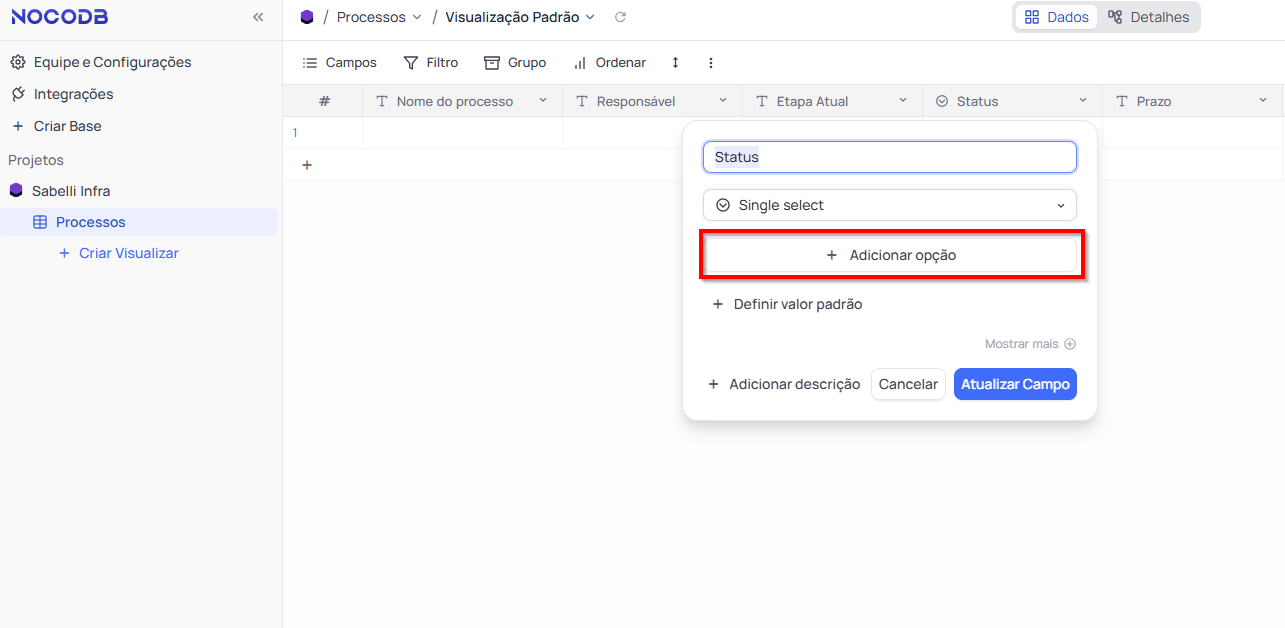The height and width of the screenshot is (628, 1285).
Task: Open the toolbar more options menu
Action: 710,62
